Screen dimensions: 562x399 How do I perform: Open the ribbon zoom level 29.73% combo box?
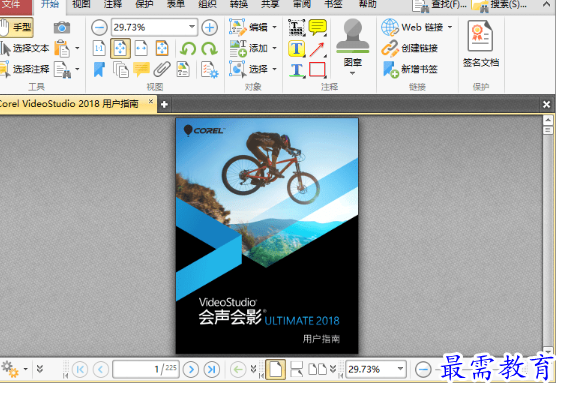pos(154,27)
